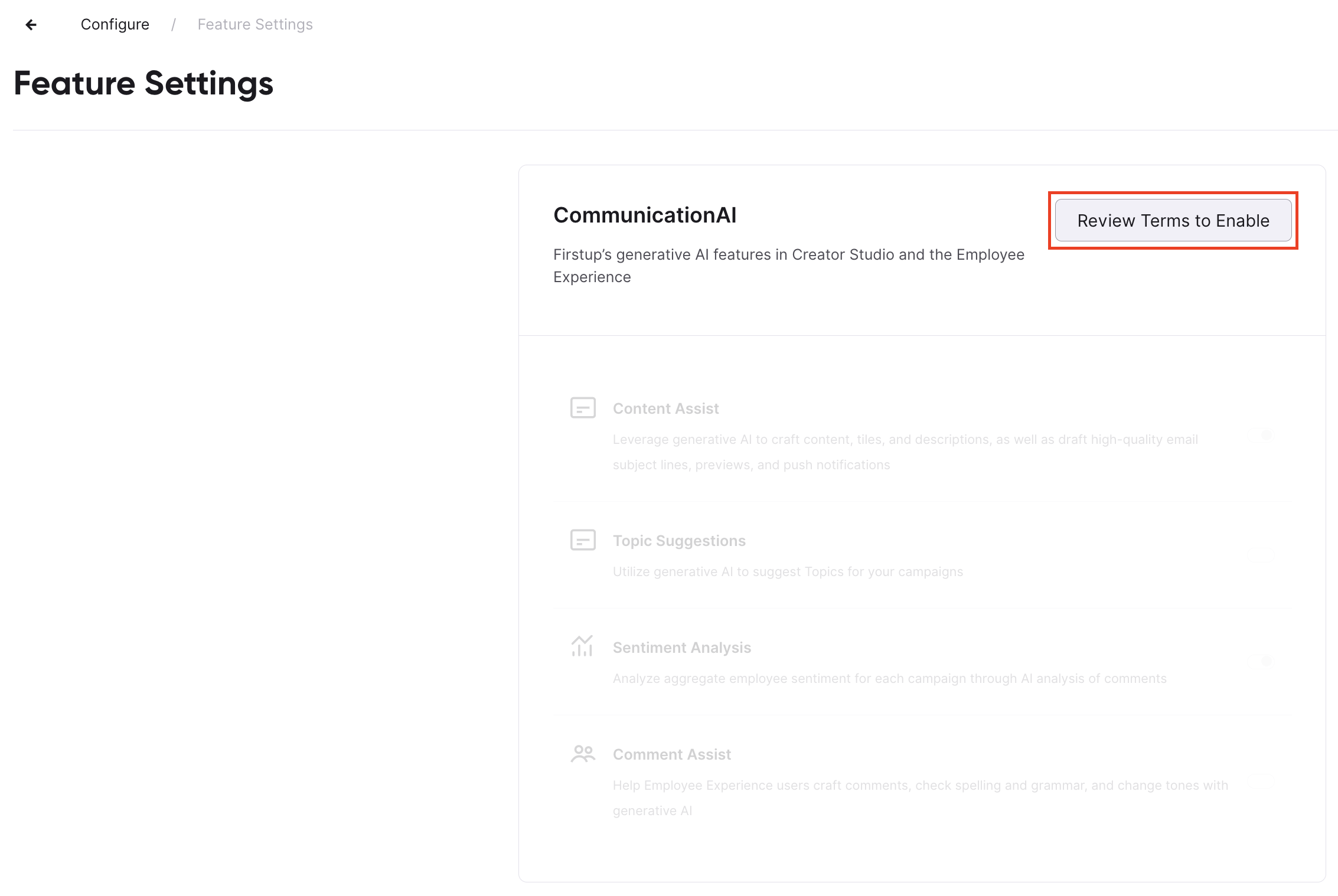The width and height of the screenshot is (1338, 896).
Task: Select the Feature Settings breadcrumb
Action: click(x=255, y=24)
